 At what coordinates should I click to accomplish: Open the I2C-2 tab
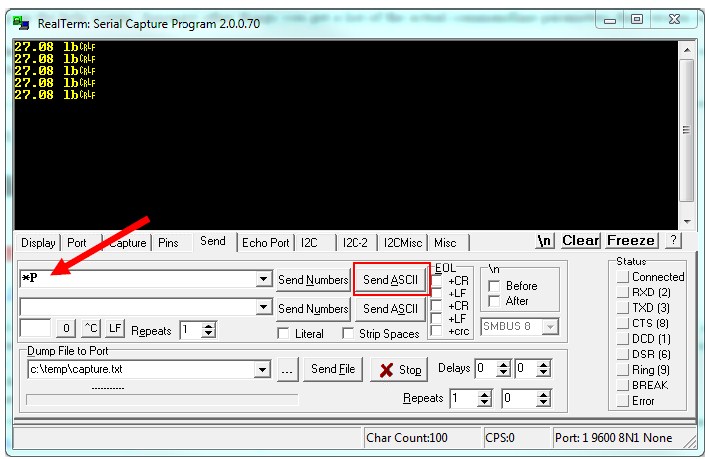(355, 243)
